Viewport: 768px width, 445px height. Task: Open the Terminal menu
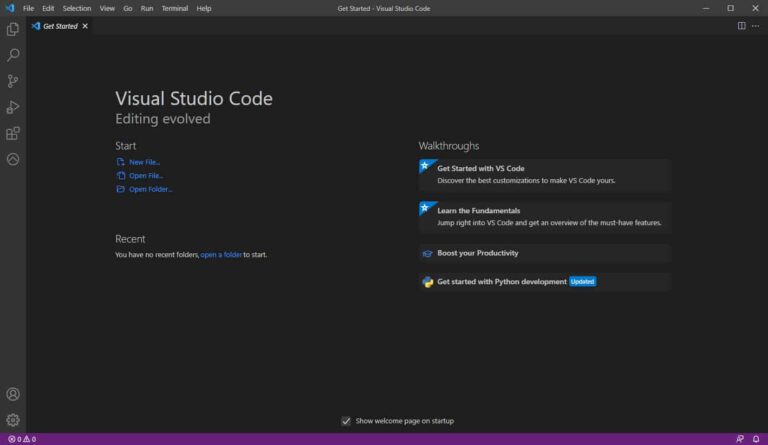(x=175, y=8)
